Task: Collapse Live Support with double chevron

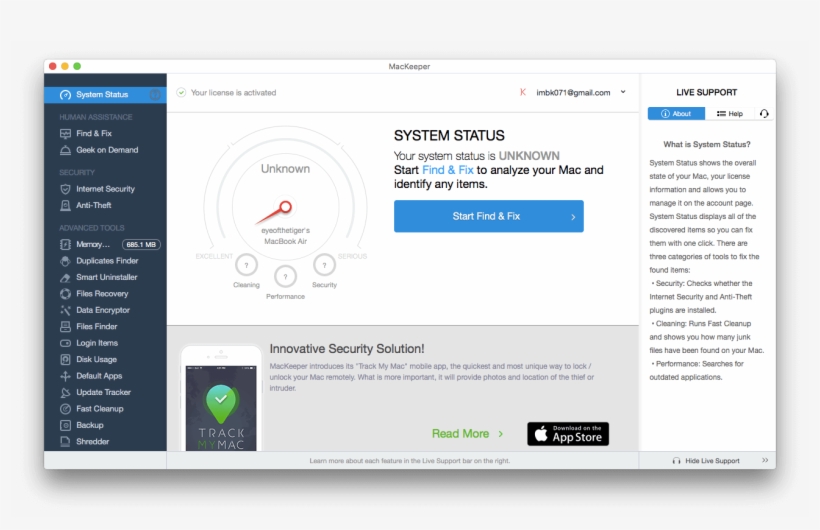Action: [x=765, y=460]
